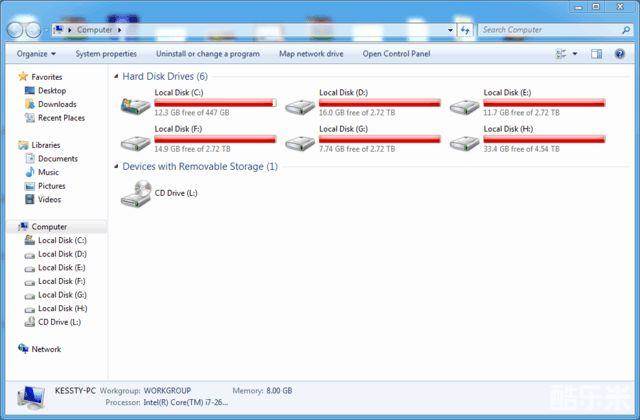Click Map network drive
640x420 pixels.
click(311, 53)
